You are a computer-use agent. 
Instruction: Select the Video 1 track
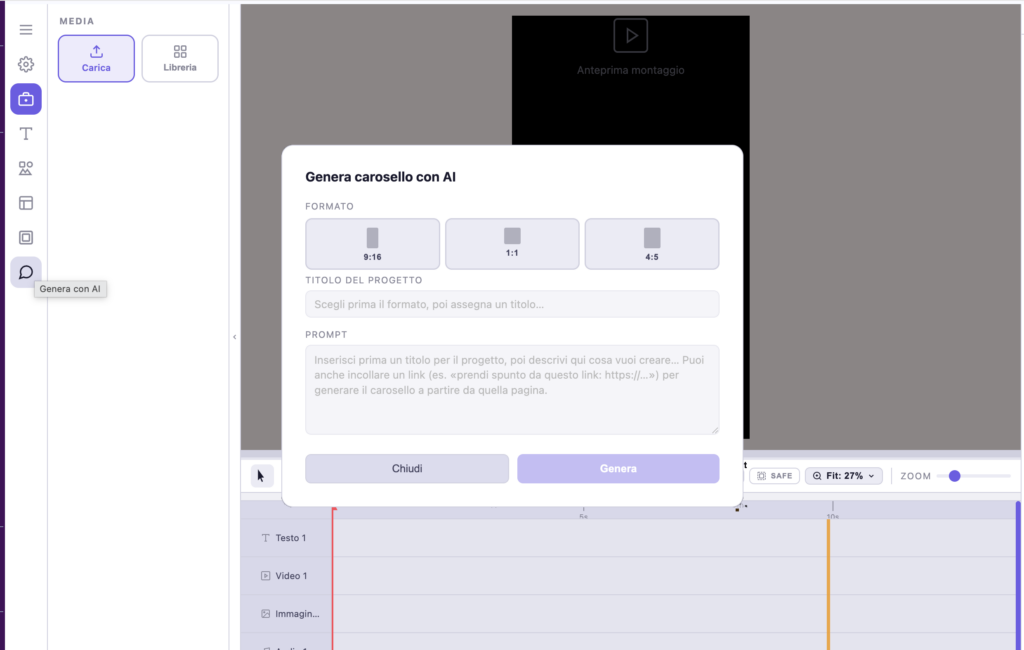[287, 576]
